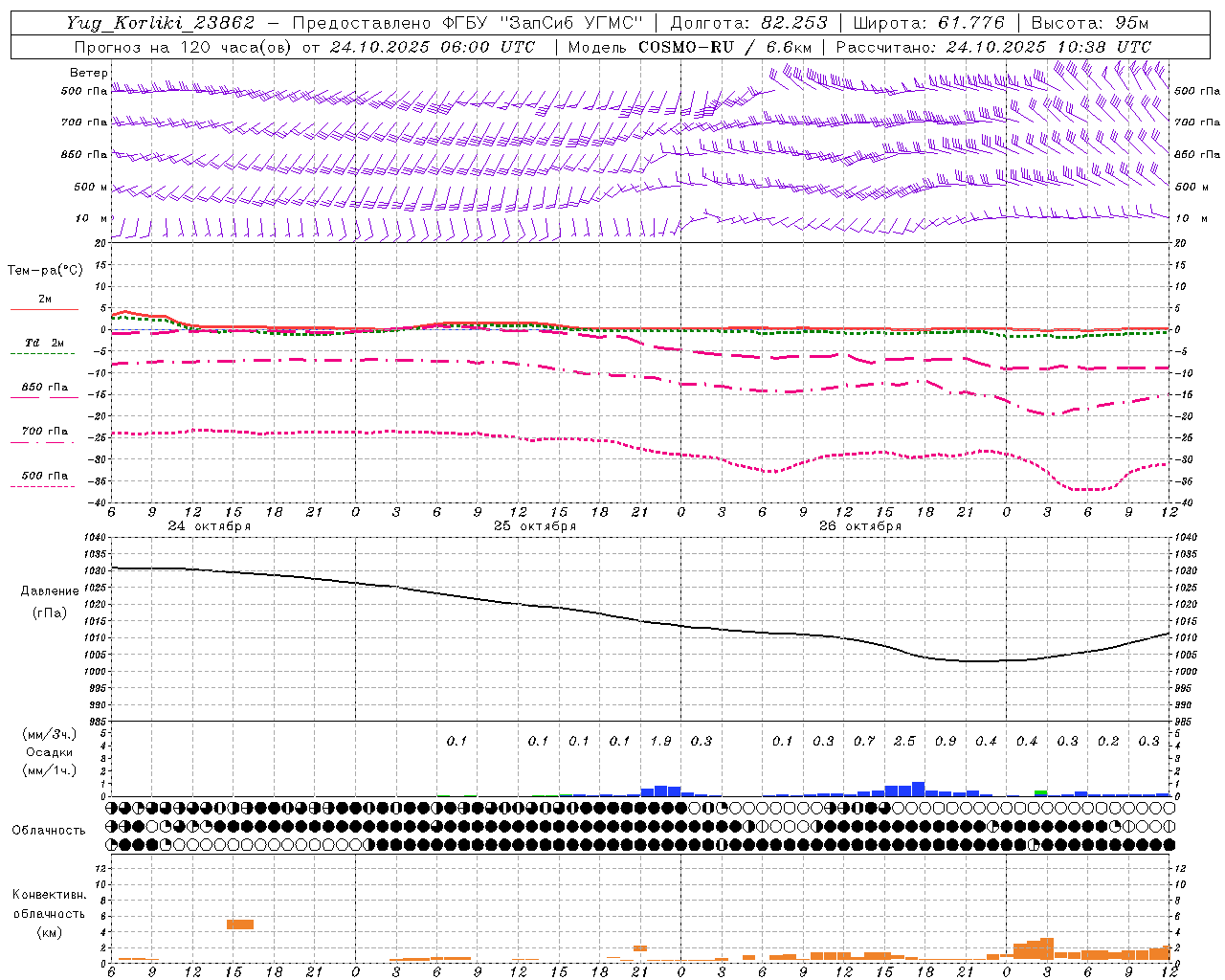Viewport: 1225px width, 980px height.
Task: Select the Прогноз на 120 часа(ов) text
Action: pos(183,47)
